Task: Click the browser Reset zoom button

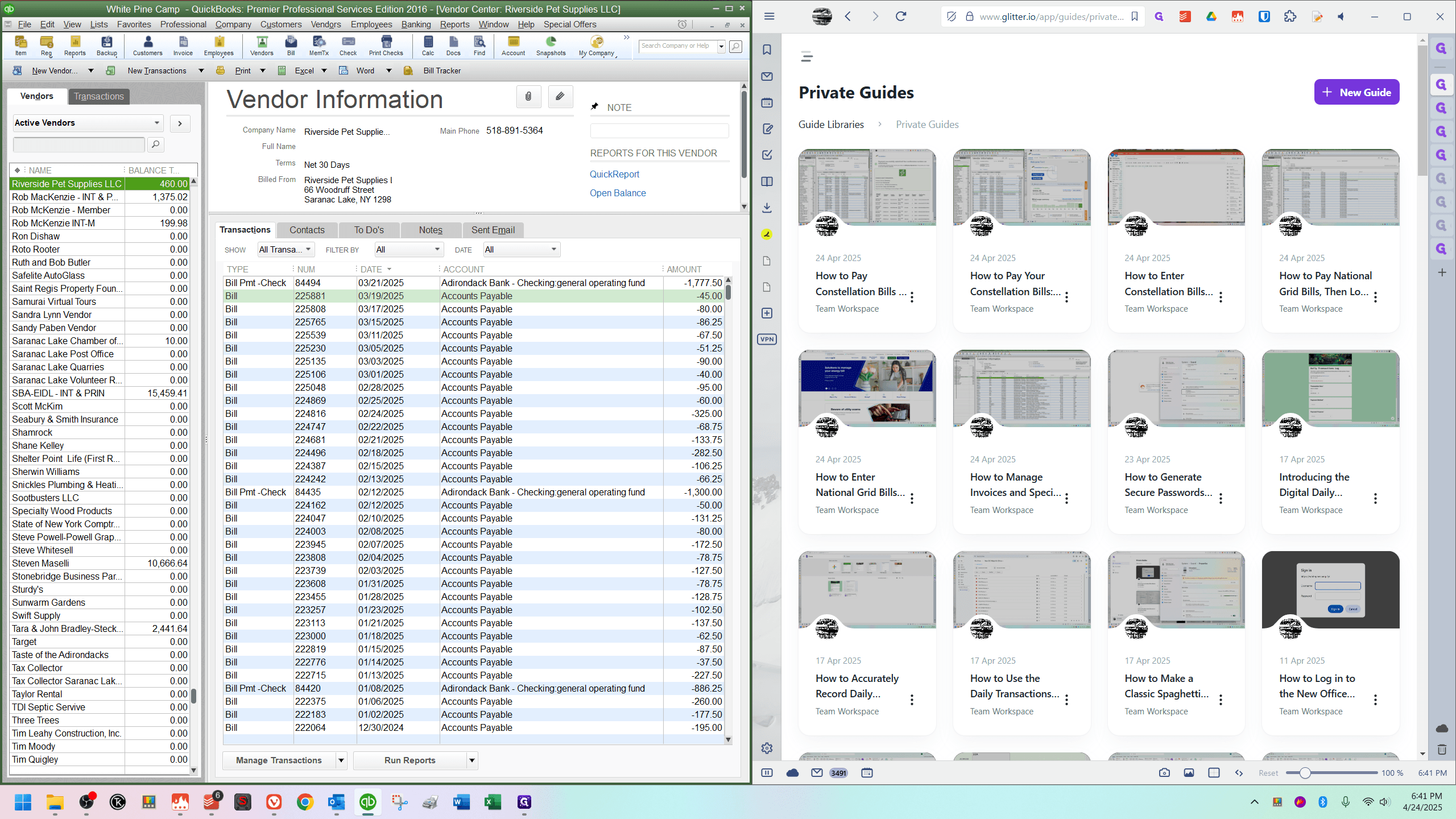Action: [x=1268, y=773]
